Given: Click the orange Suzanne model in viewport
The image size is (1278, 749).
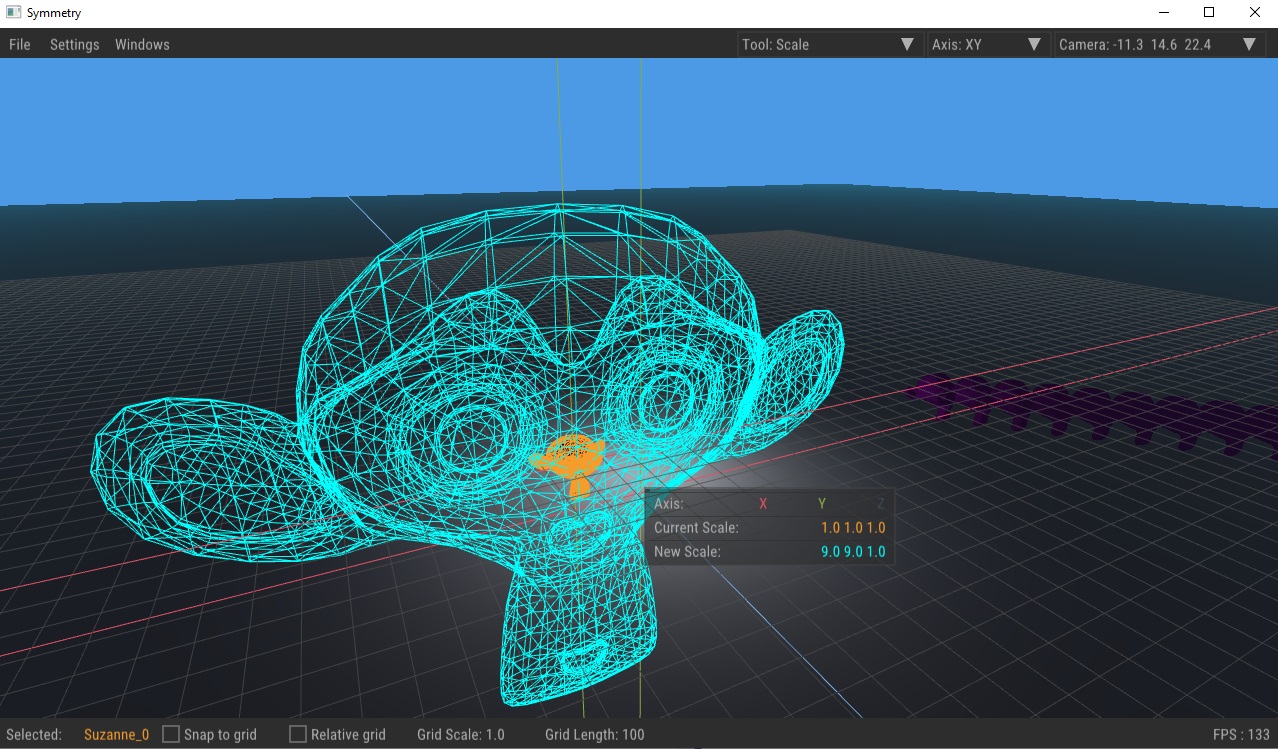Looking at the screenshot, I should (572, 460).
